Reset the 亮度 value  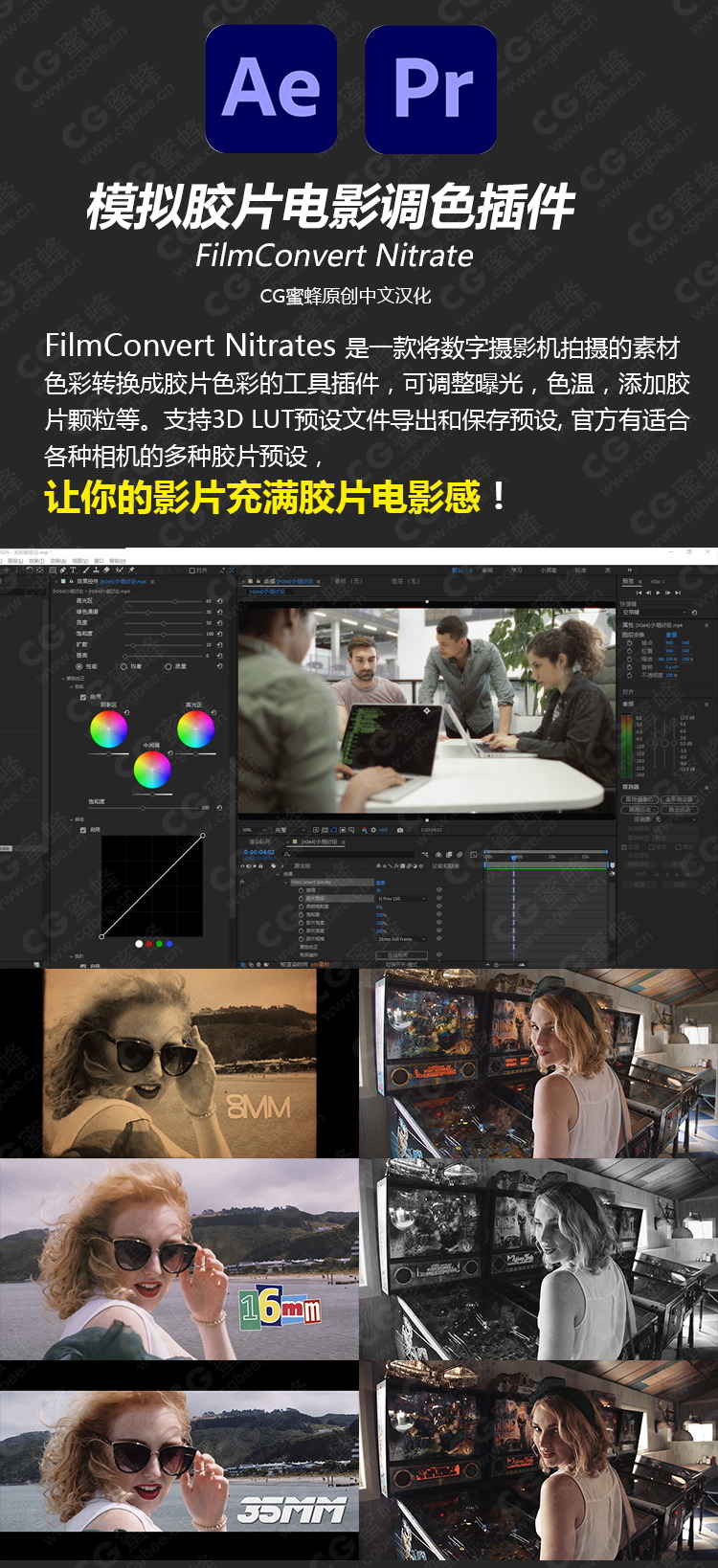[x=220, y=623]
